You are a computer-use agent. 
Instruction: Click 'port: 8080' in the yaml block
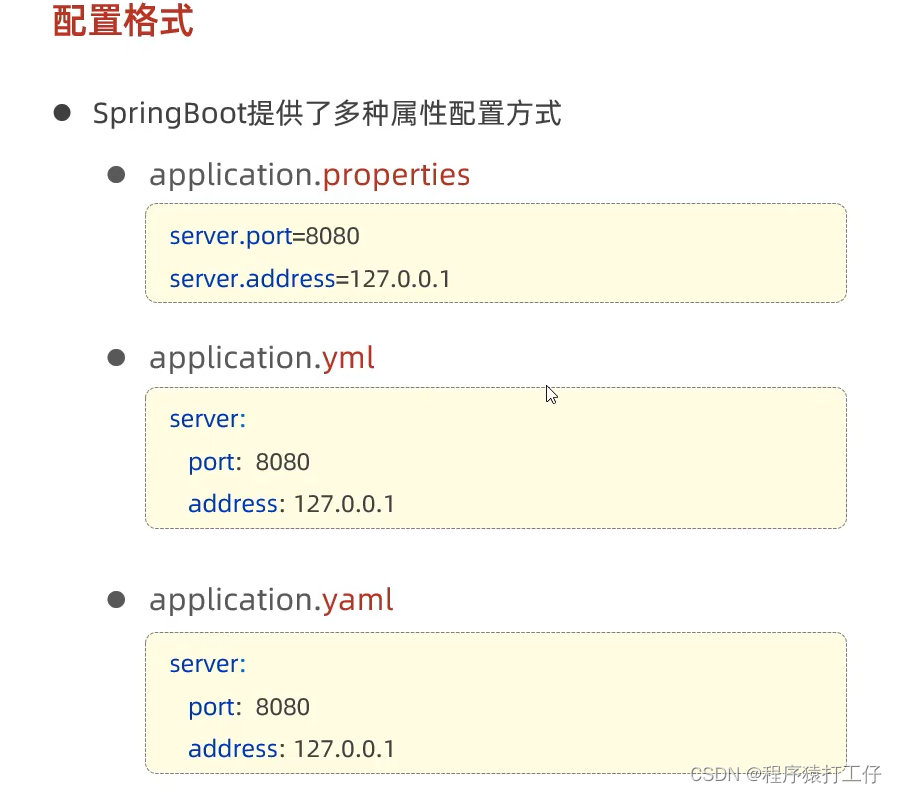click(x=249, y=707)
